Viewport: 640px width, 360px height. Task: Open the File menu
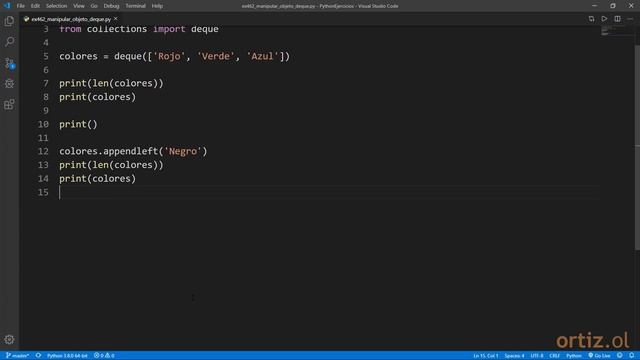20,6
